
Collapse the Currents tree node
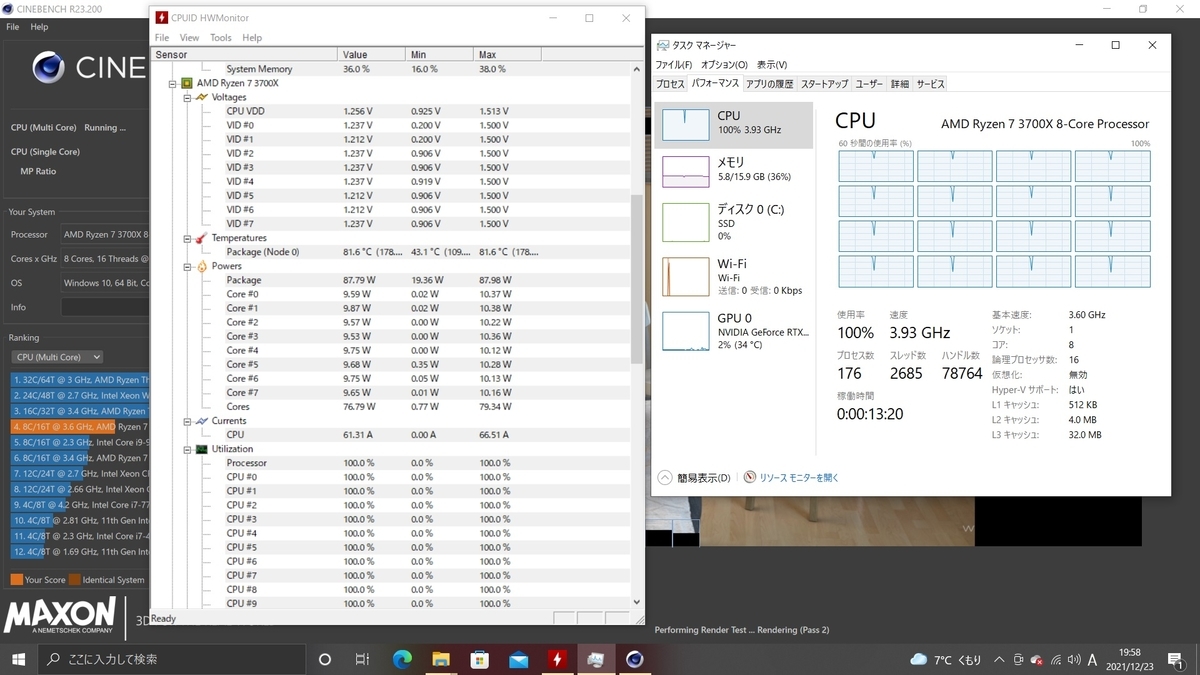pyautogui.click(x=187, y=421)
